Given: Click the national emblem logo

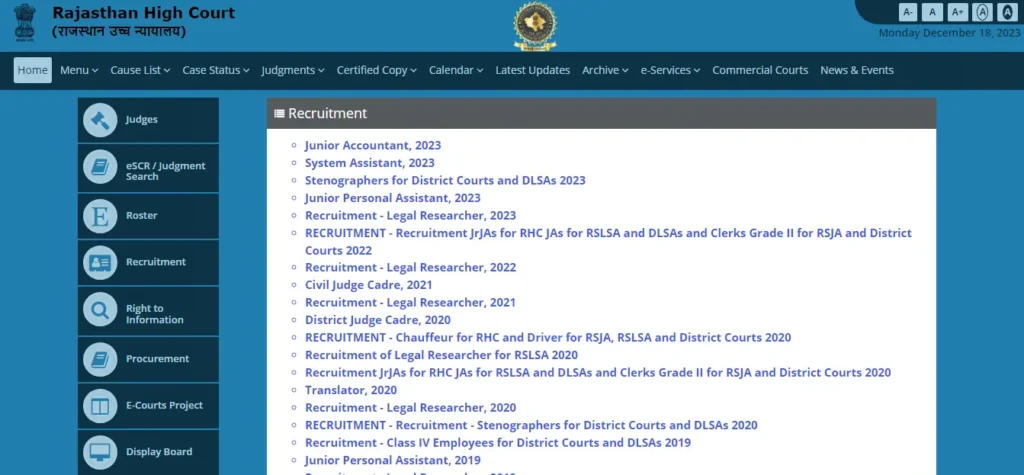Looking at the screenshot, I should click(25, 23).
